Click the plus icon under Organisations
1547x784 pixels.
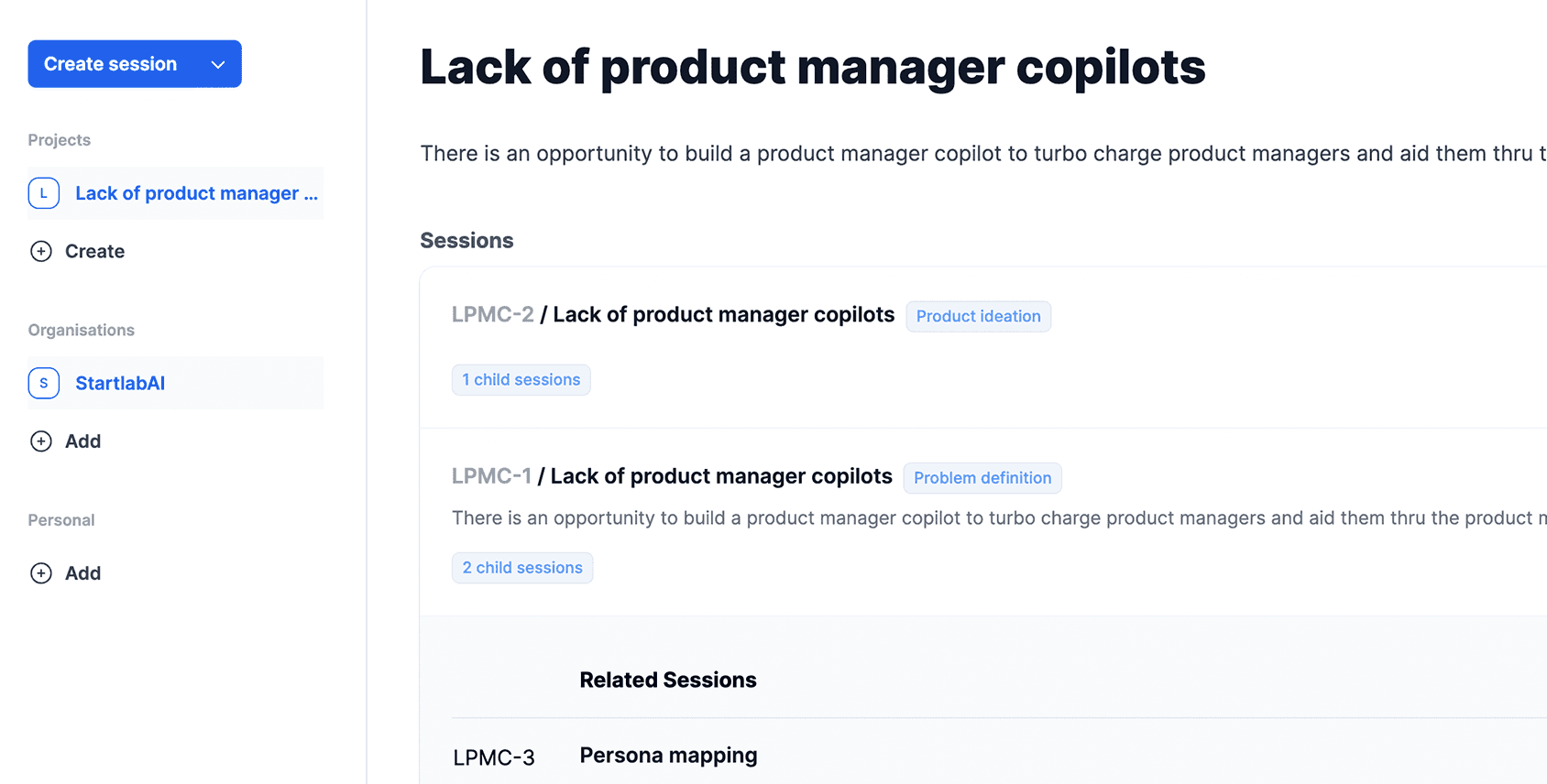point(41,441)
